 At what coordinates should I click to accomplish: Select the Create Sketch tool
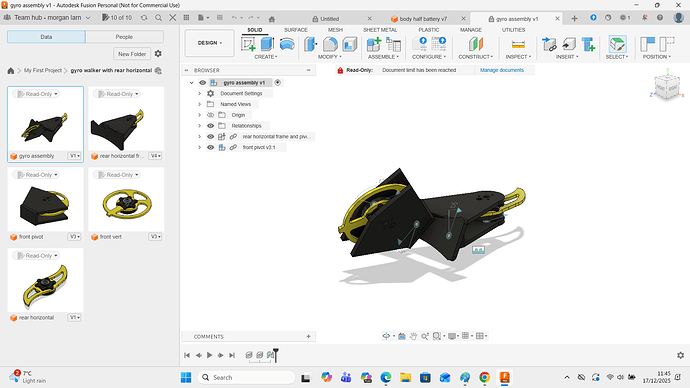tap(248, 44)
